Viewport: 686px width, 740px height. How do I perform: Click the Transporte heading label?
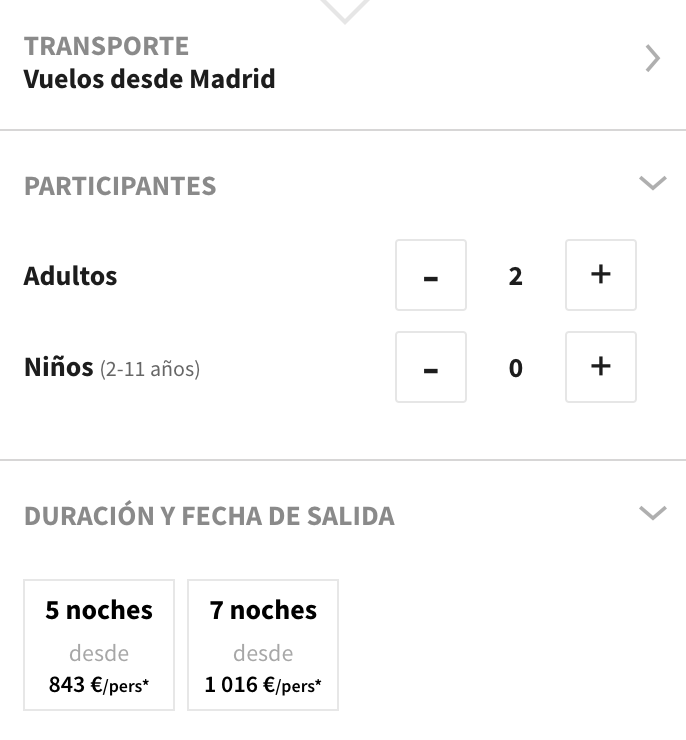point(107,46)
